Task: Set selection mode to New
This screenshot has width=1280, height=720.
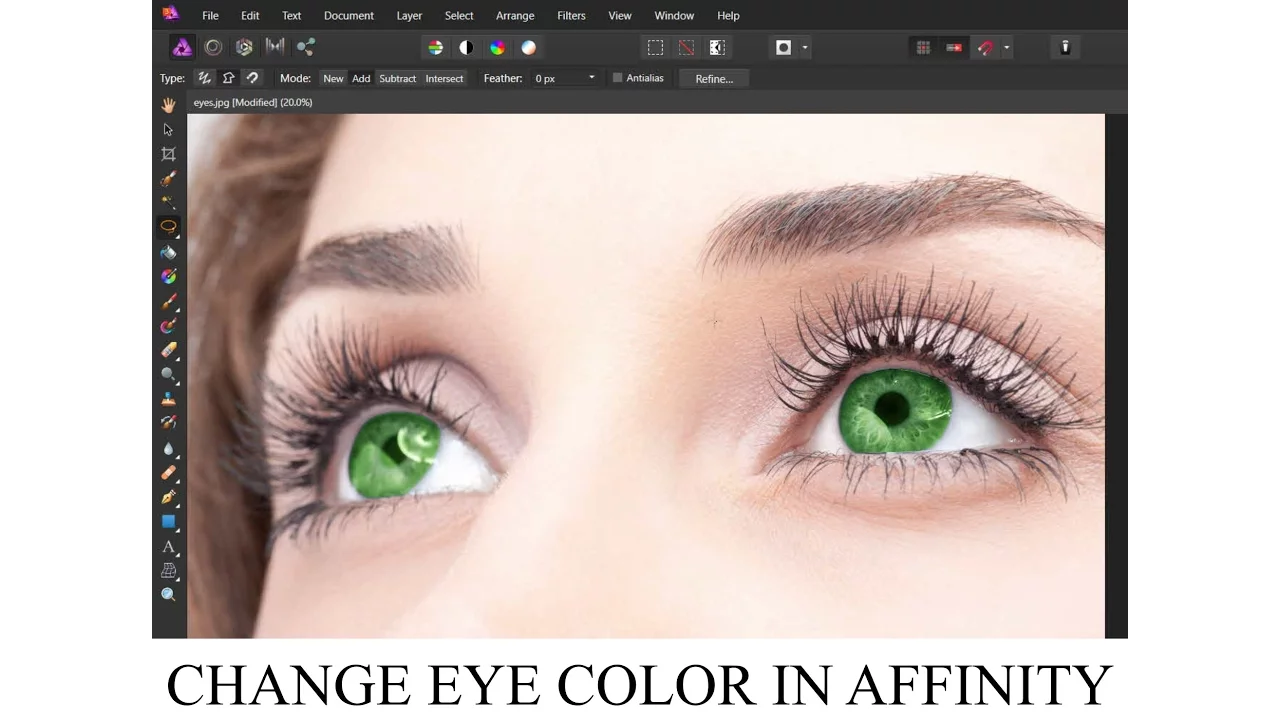Action: click(x=333, y=78)
